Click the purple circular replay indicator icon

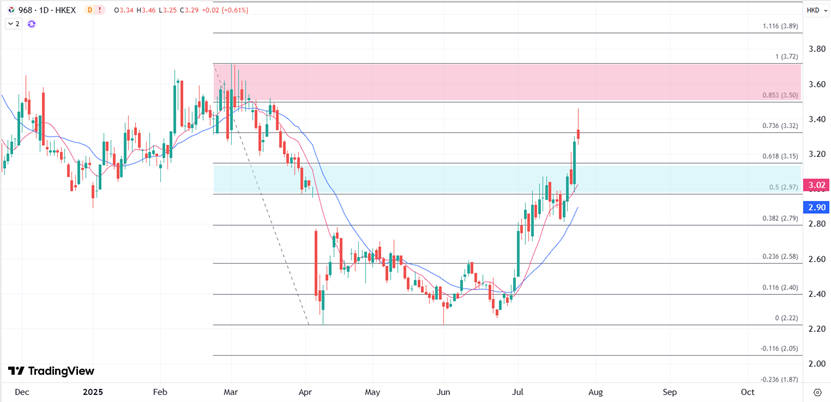pos(31,24)
